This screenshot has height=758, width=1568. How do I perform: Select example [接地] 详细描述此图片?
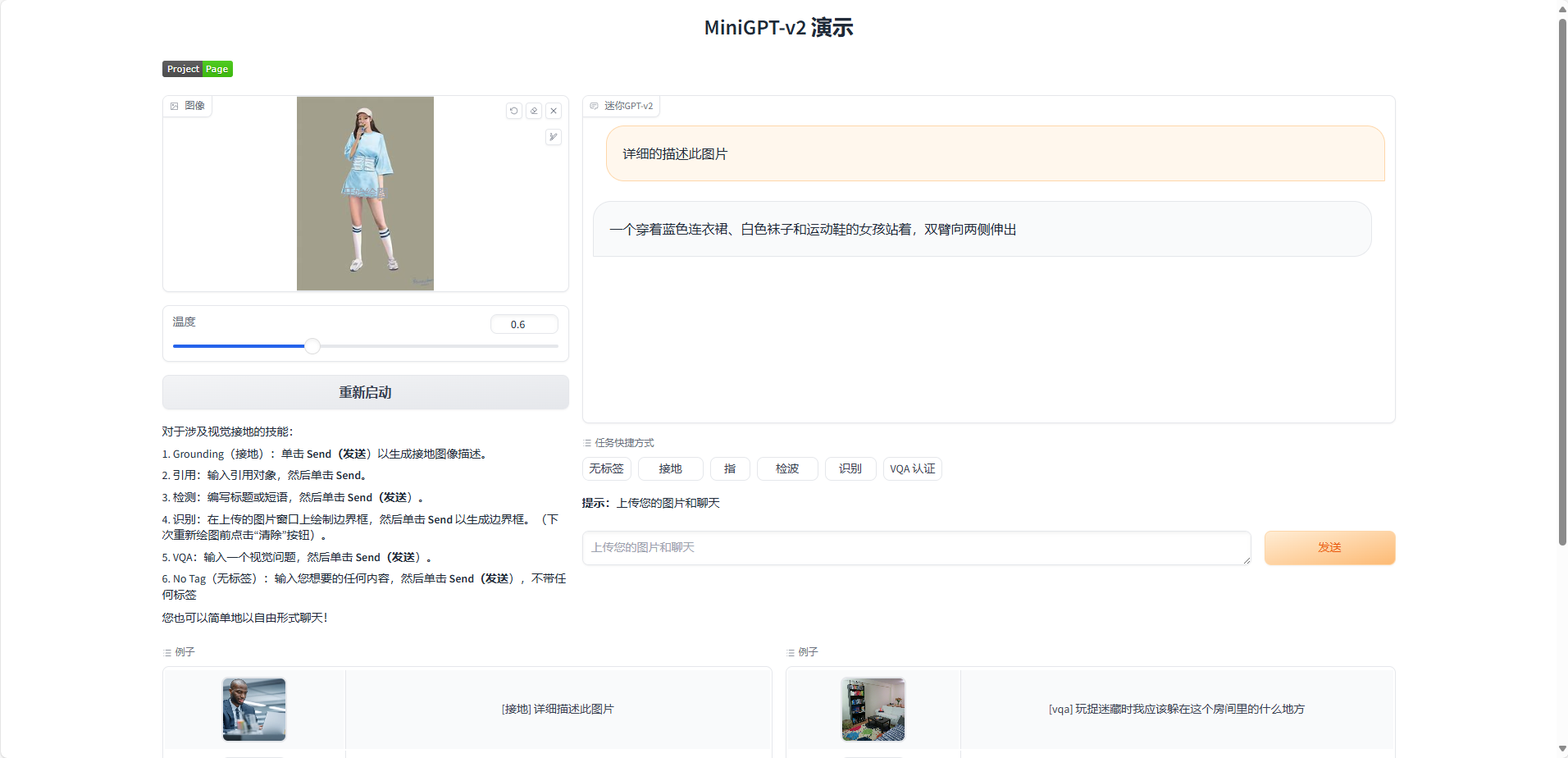pyautogui.click(x=558, y=709)
